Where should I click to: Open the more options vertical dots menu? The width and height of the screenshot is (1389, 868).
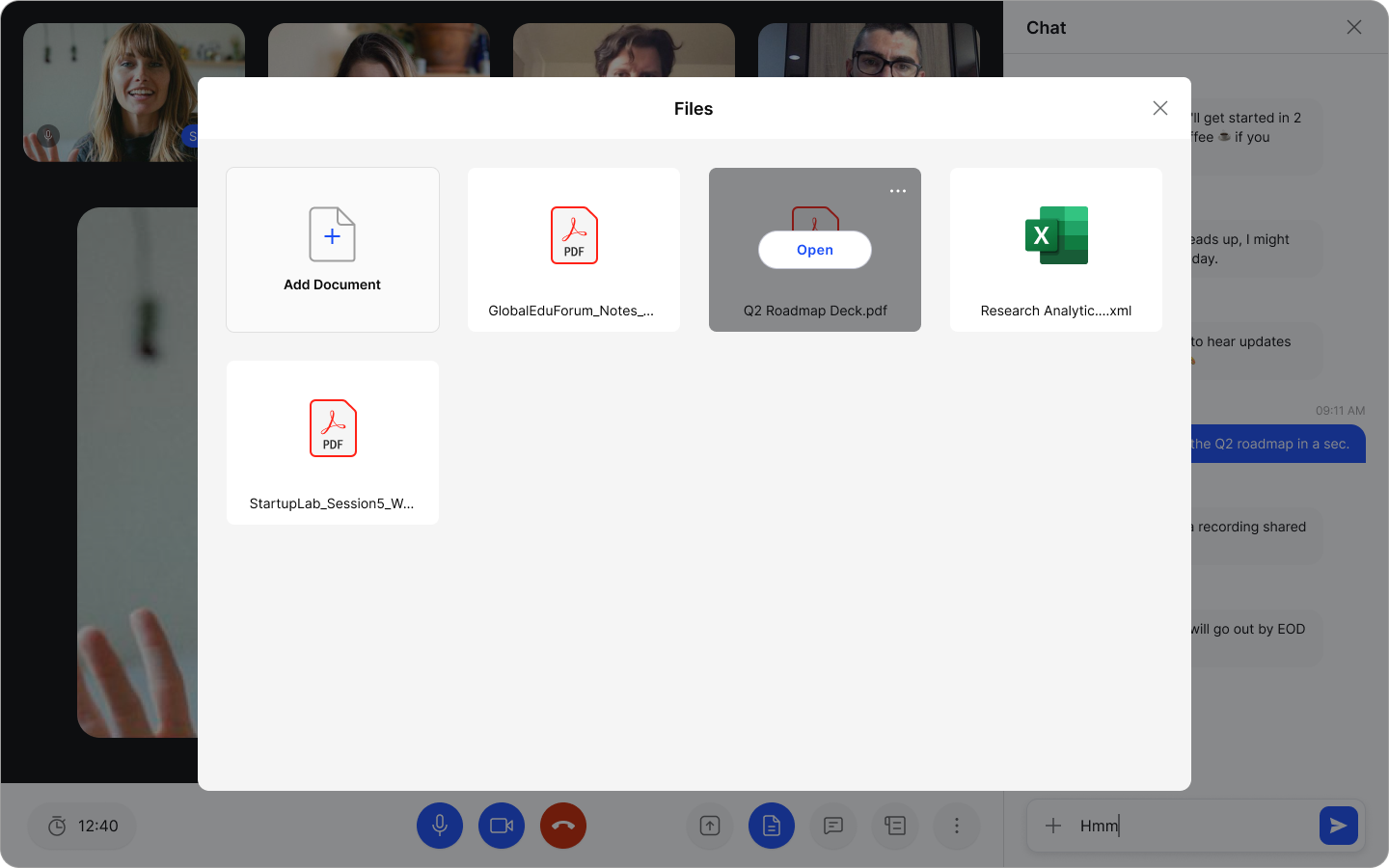point(956,826)
